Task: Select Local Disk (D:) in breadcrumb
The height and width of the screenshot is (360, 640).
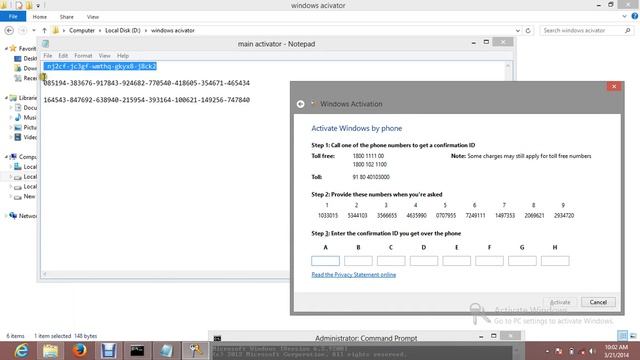Action: 122,31
